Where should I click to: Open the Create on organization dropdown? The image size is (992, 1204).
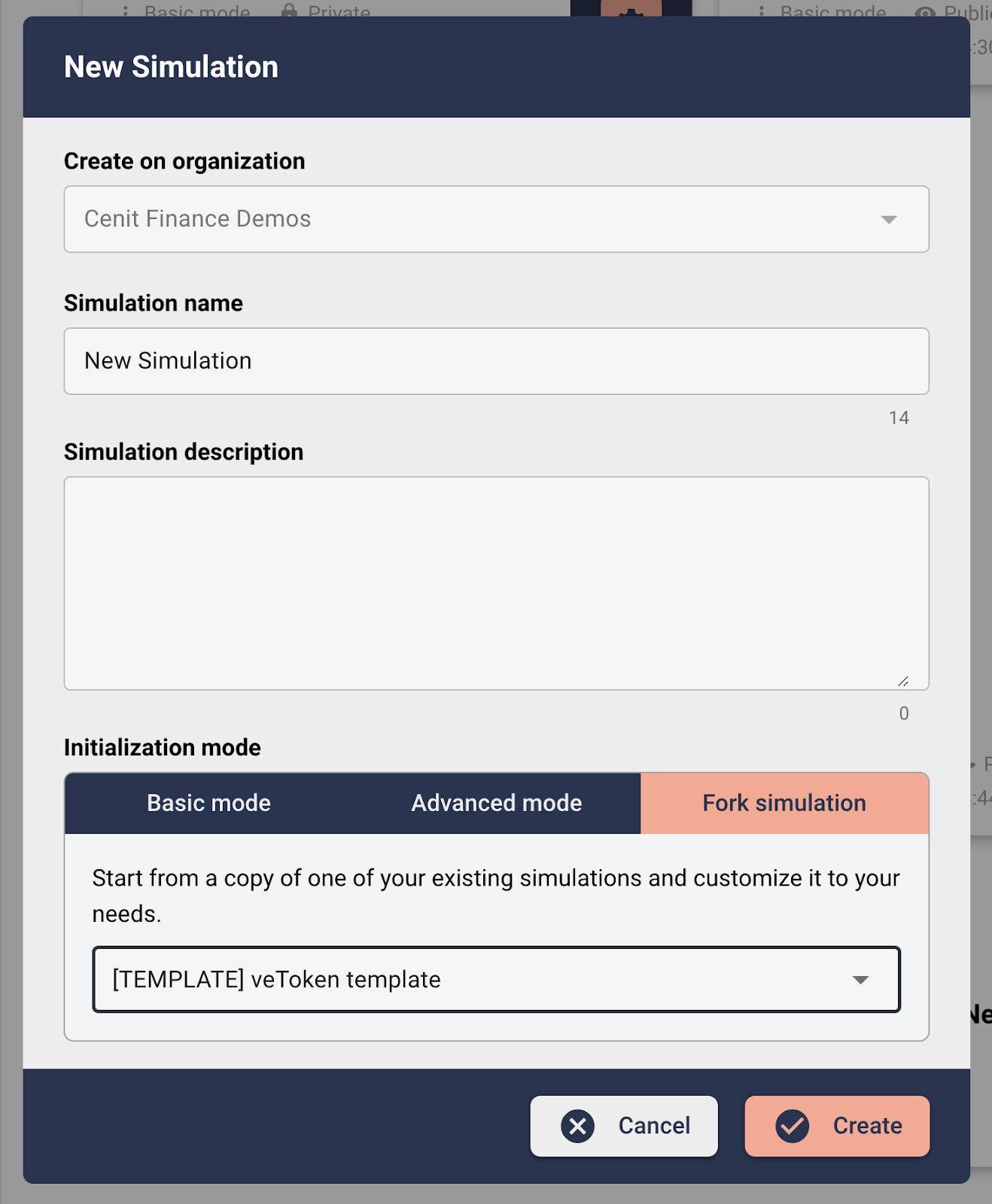[496, 219]
